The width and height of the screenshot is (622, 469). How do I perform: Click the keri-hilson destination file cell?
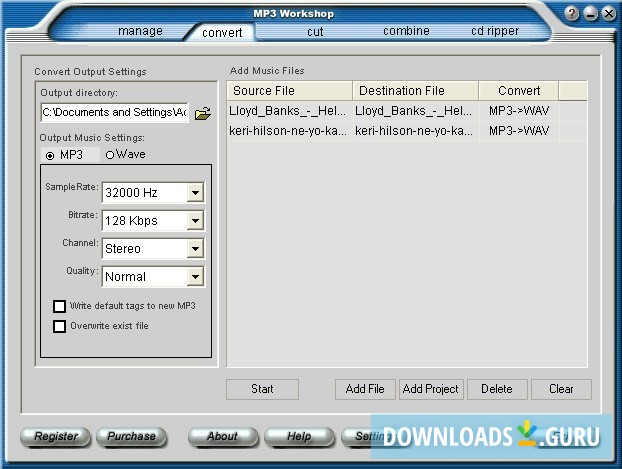pyautogui.click(x=414, y=131)
